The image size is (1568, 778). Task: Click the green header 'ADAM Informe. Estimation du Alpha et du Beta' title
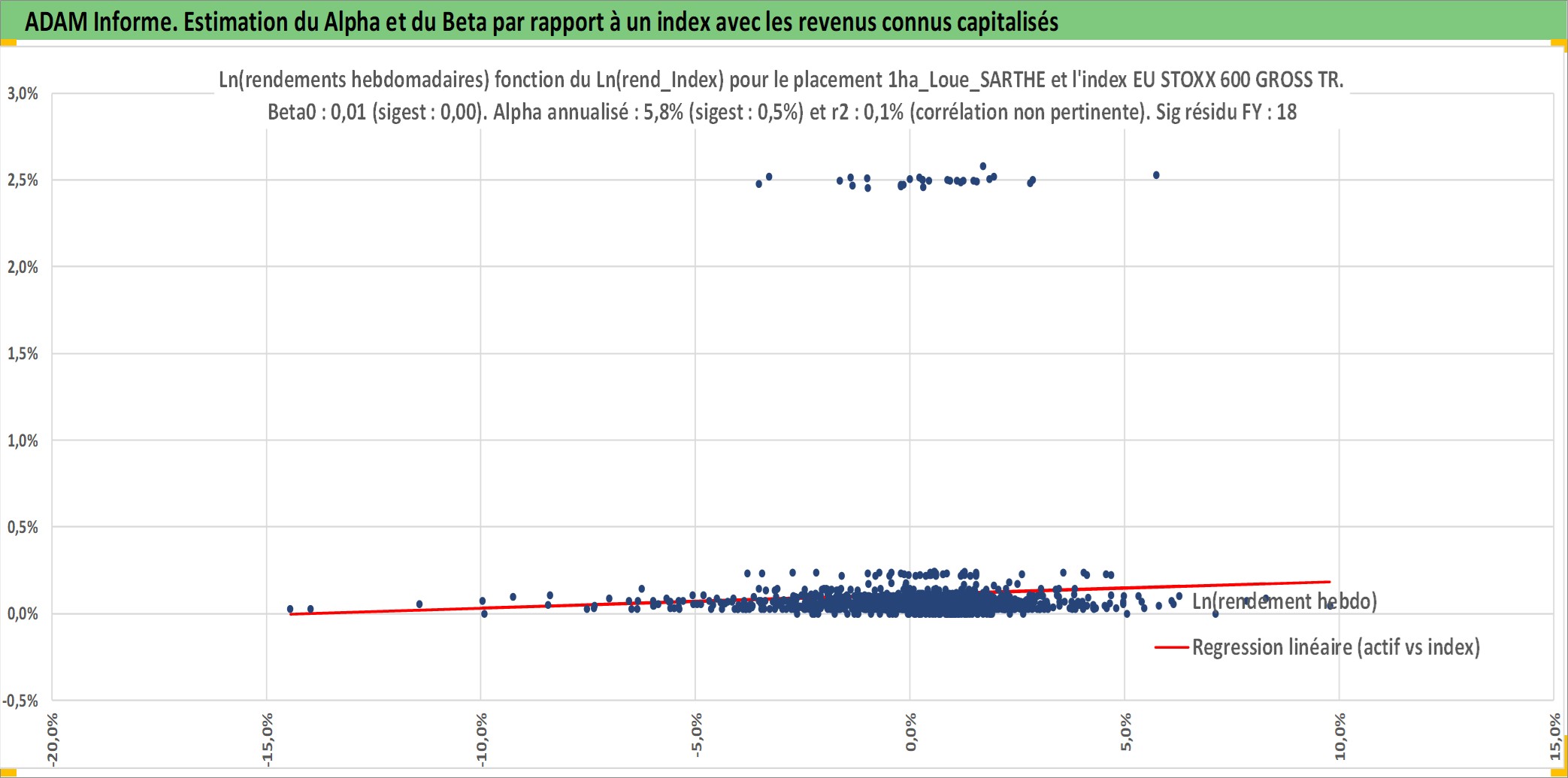[541, 22]
